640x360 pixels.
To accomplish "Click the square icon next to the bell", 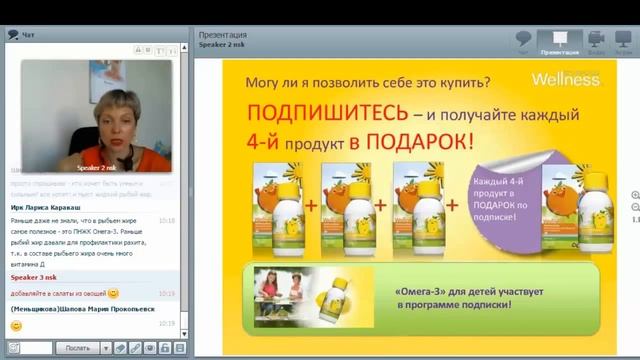I will click(x=148, y=50).
